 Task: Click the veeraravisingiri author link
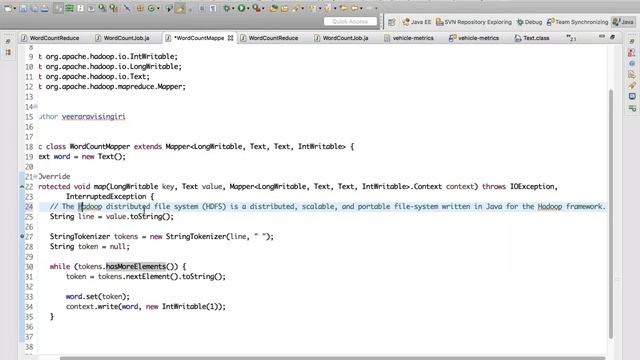(93, 117)
